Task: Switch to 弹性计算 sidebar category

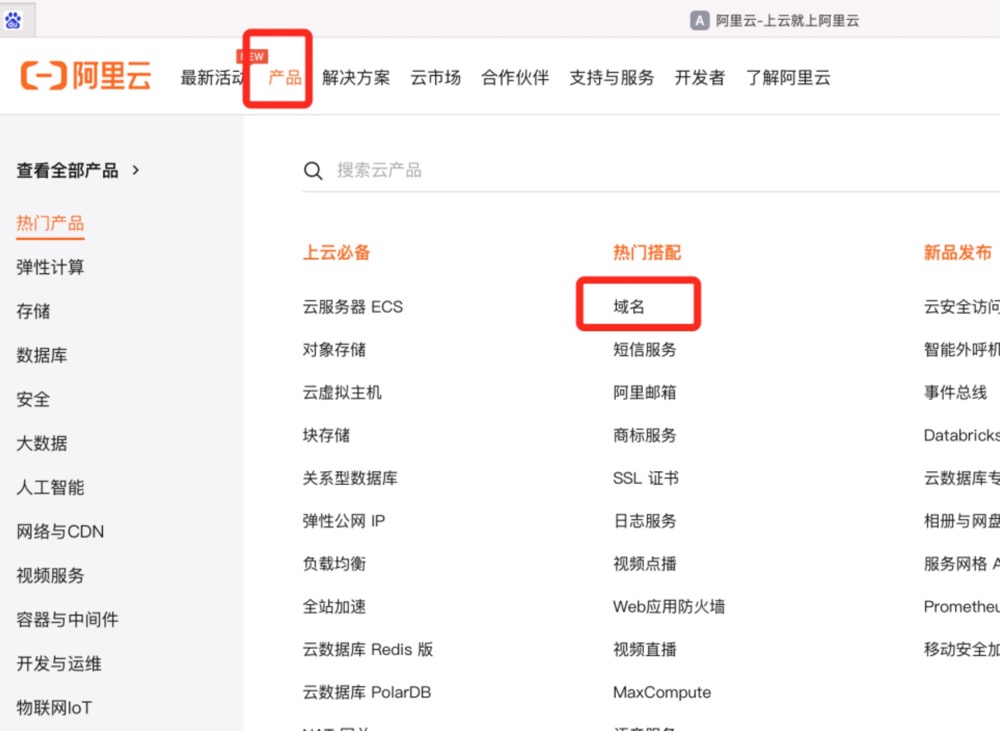Action: click(50, 267)
